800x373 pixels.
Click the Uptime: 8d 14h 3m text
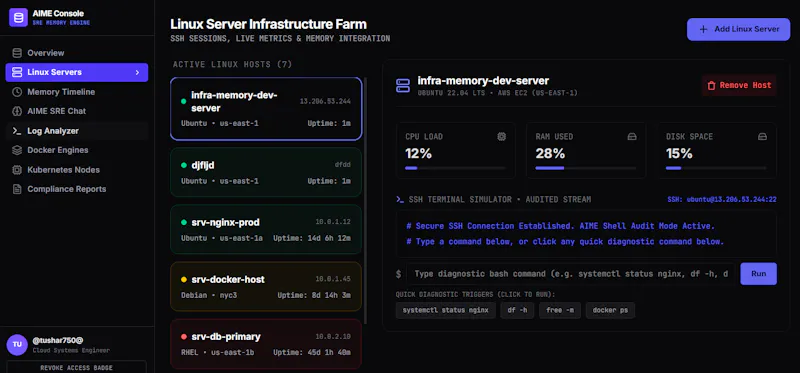tap(314, 295)
